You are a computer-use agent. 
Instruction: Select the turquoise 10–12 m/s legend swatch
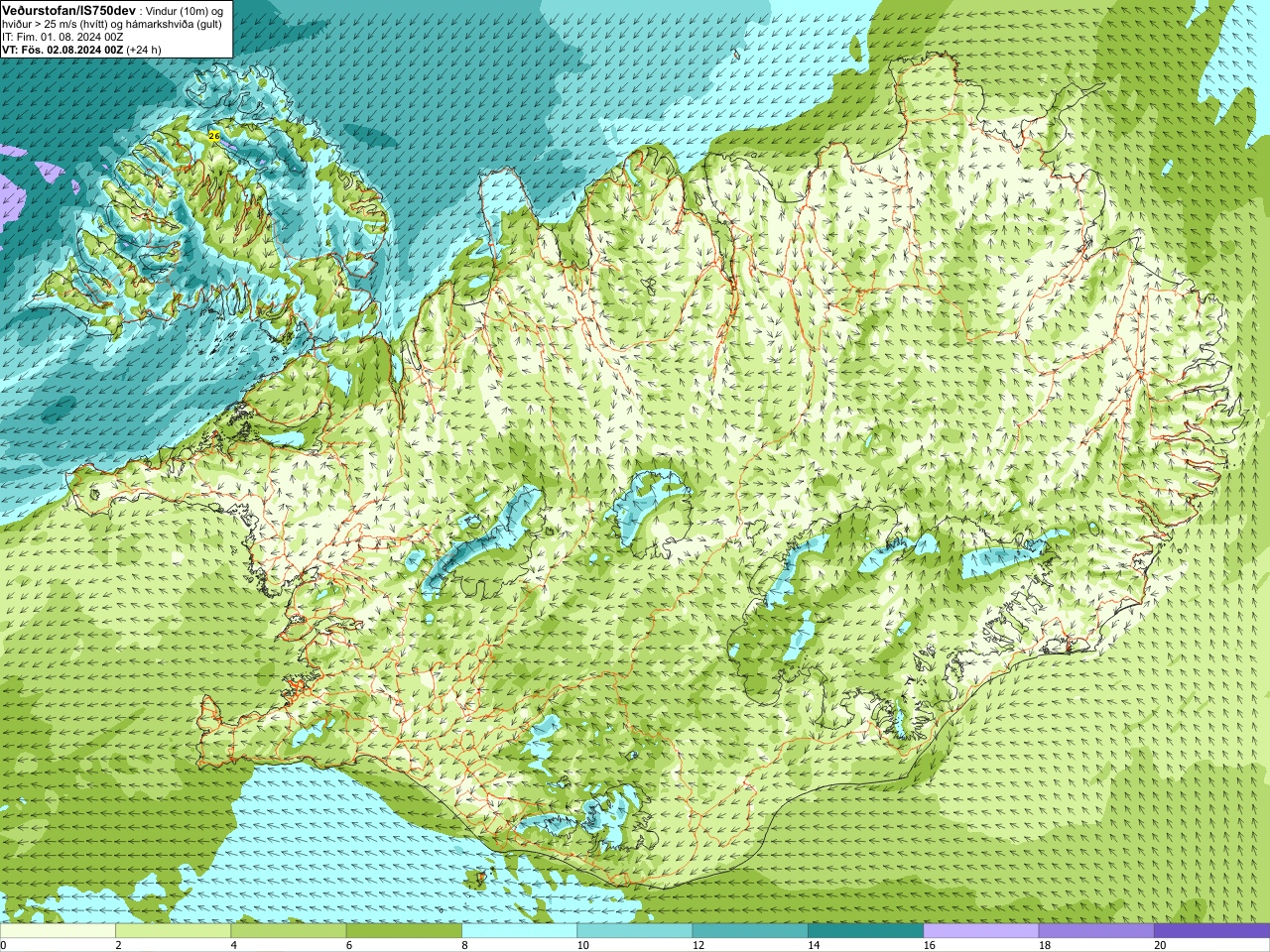[635, 931]
